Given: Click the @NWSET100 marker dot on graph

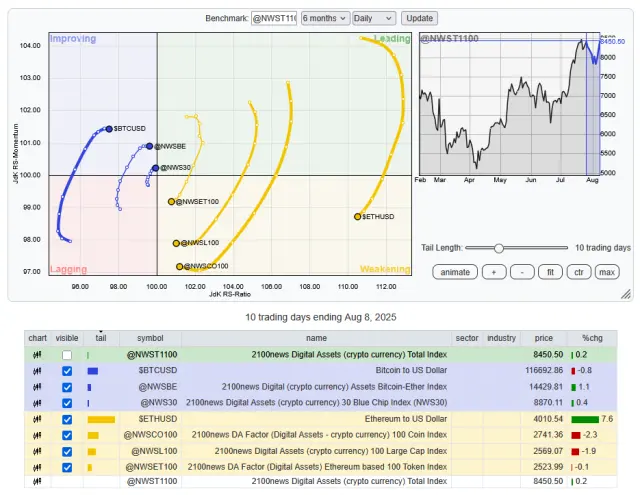Looking at the screenshot, I should point(171,202).
